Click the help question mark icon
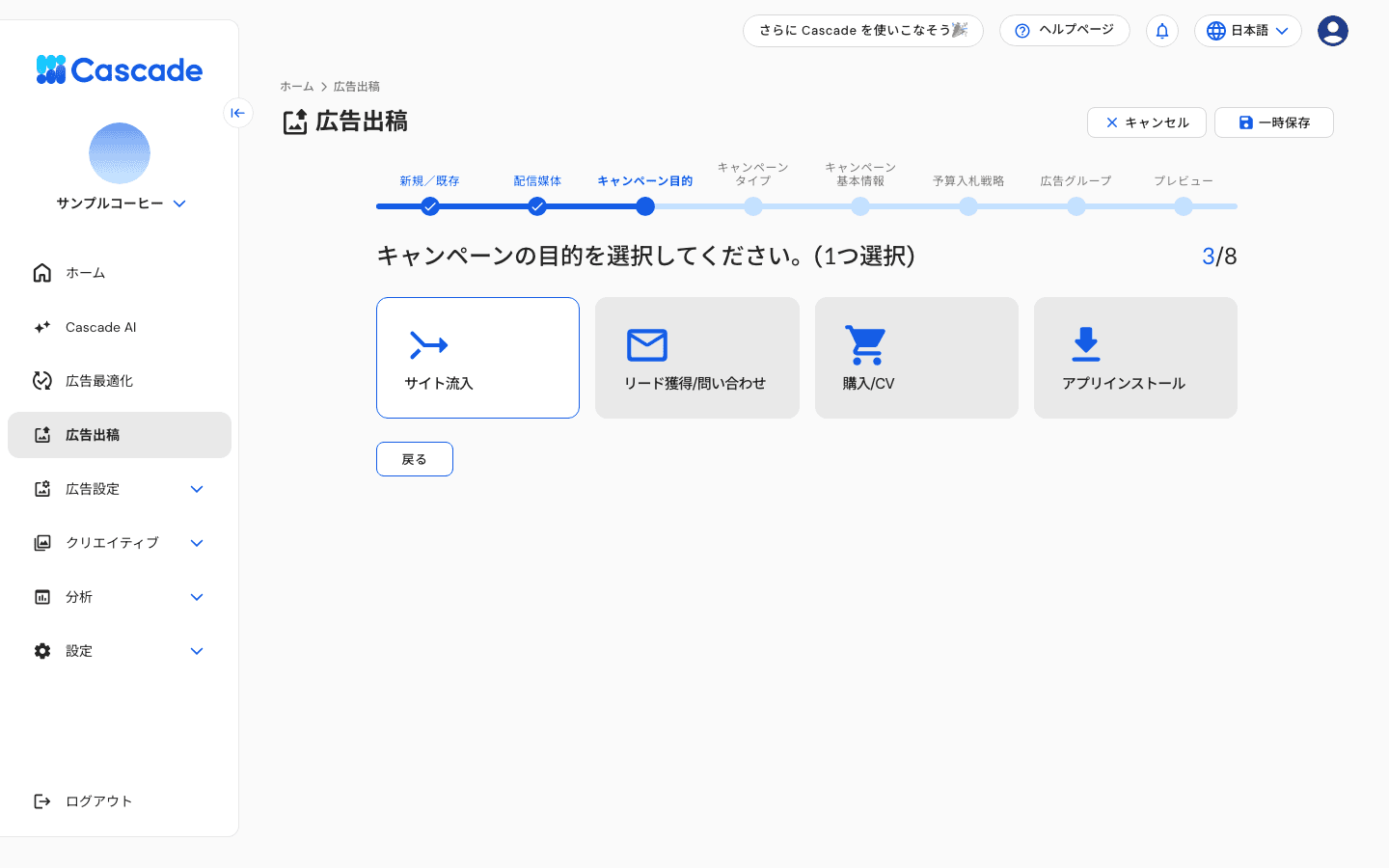Screen dimensions: 1389x868 click(x=1022, y=31)
